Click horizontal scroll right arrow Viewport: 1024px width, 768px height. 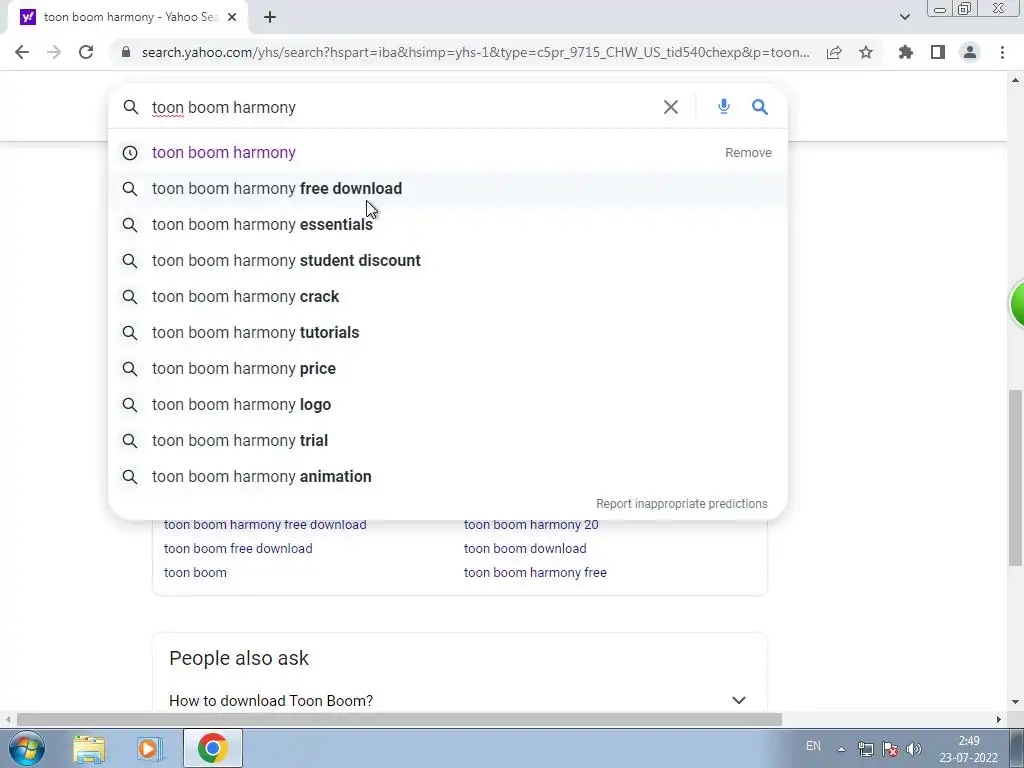pyautogui.click(x=998, y=720)
